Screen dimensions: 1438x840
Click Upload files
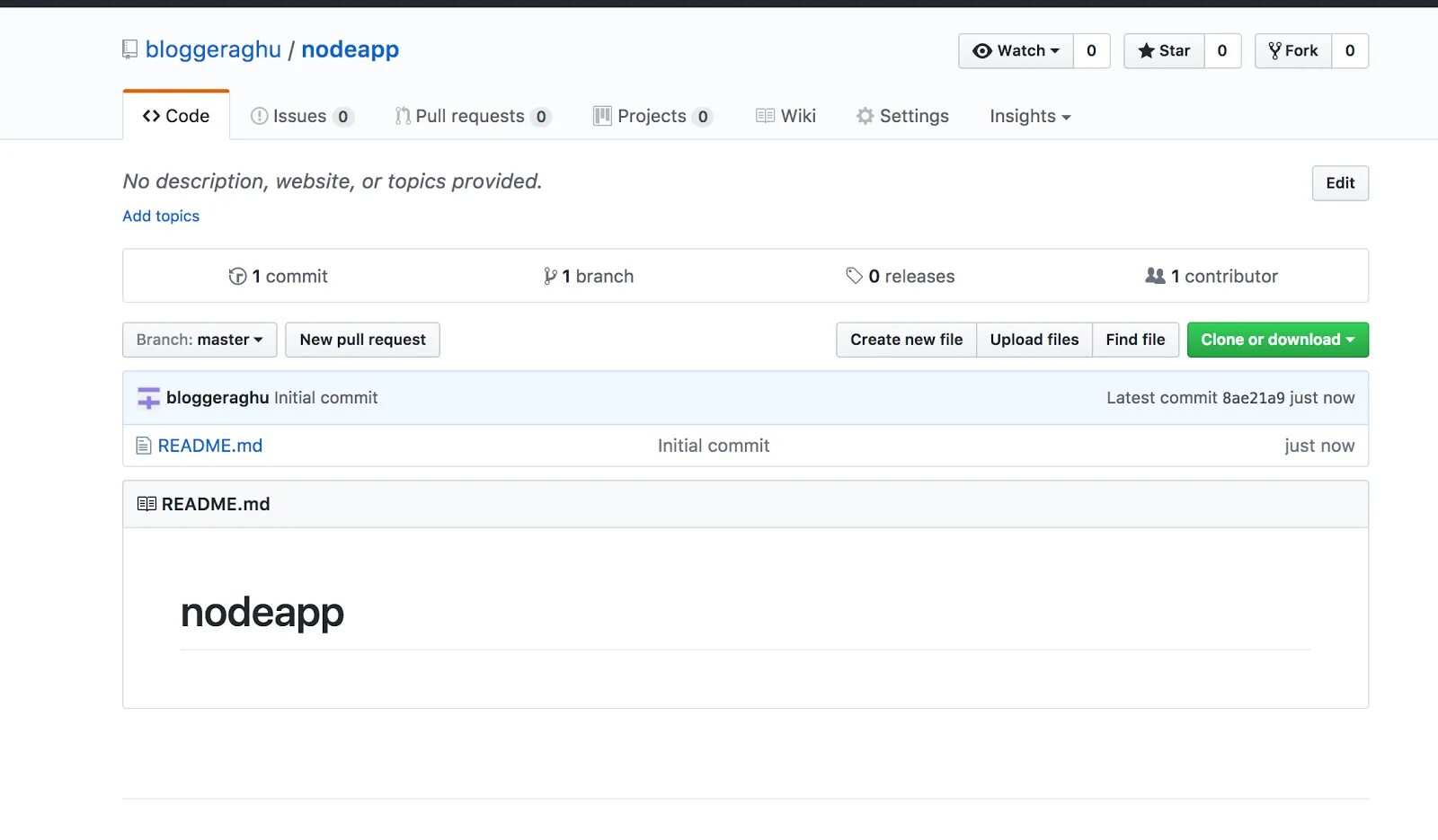1034,340
